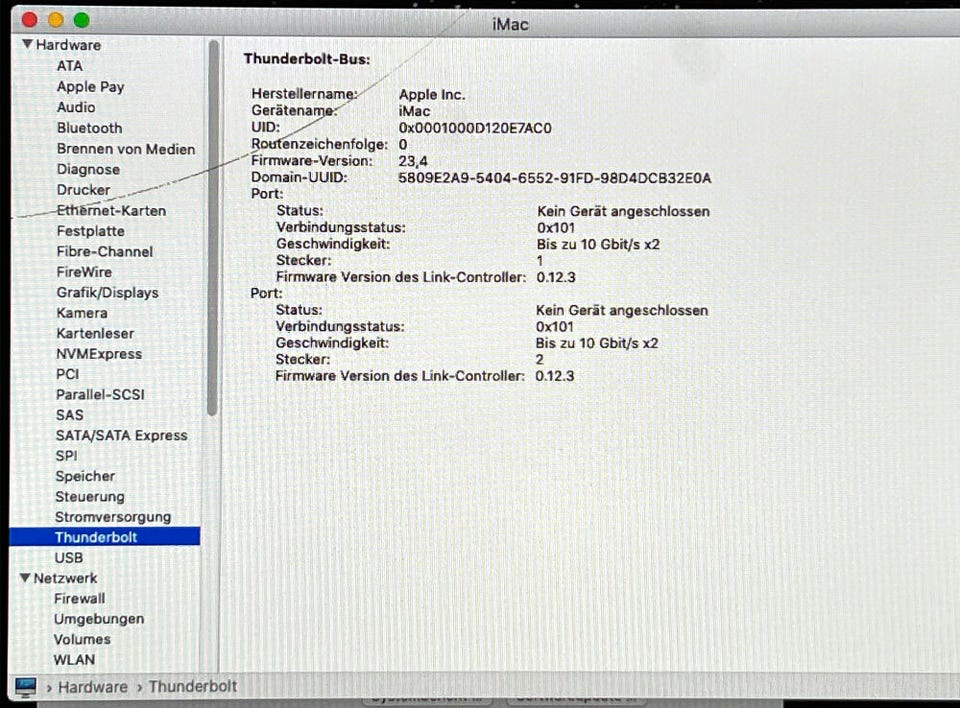960x708 pixels.
Task: Click Thunderbolt in the path bar
Action: click(192, 687)
